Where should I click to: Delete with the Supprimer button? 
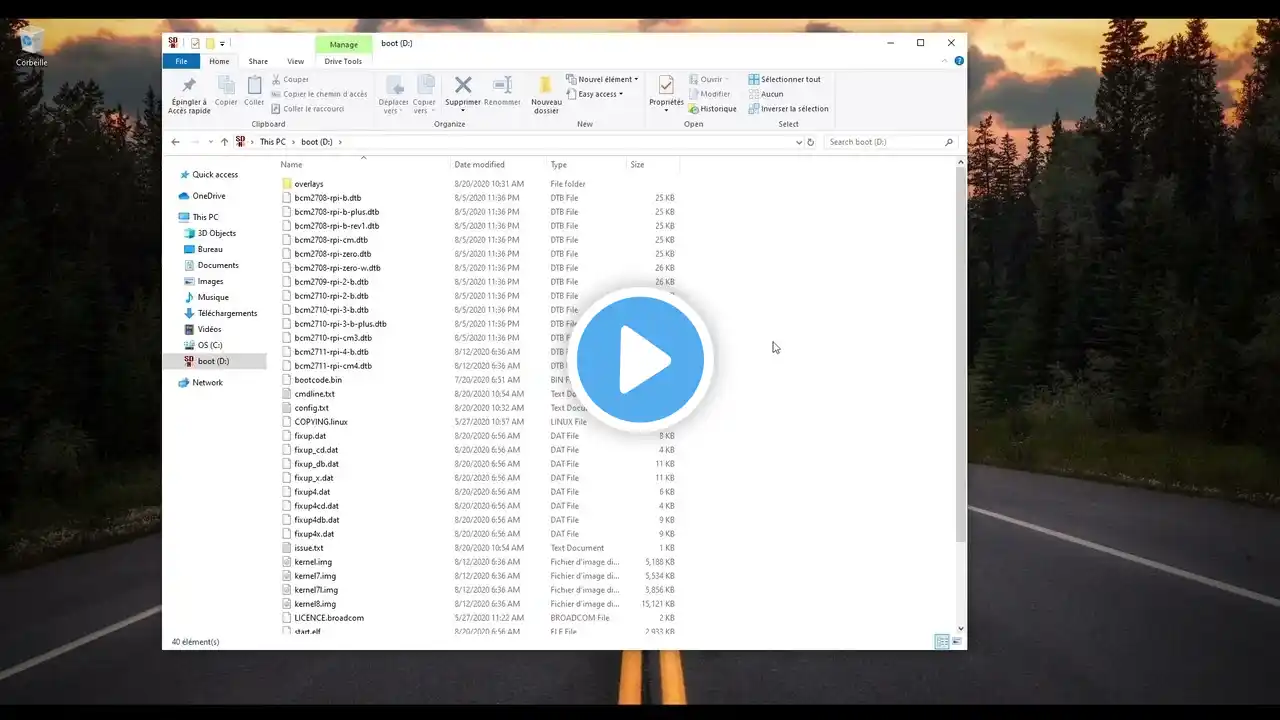[x=463, y=88]
